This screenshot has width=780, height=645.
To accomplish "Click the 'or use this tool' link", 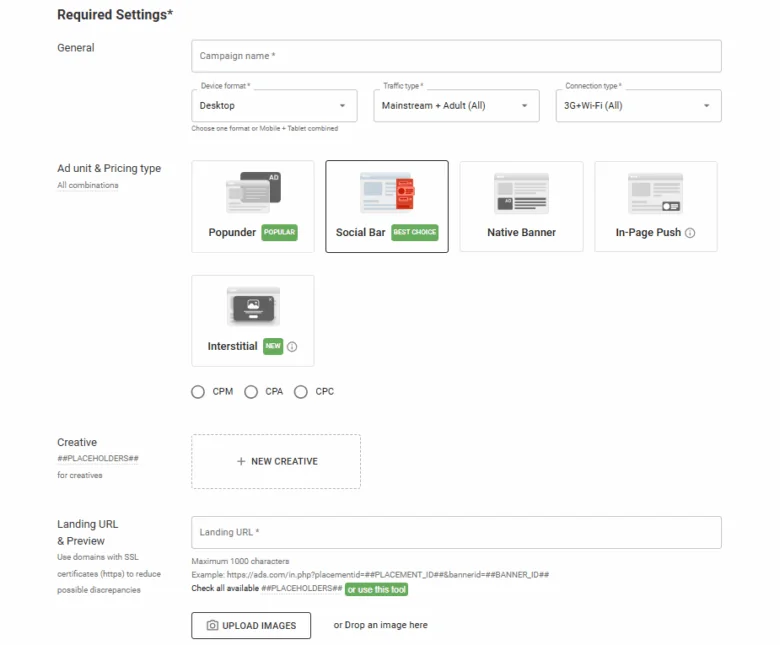I will click(x=376, y=589).
